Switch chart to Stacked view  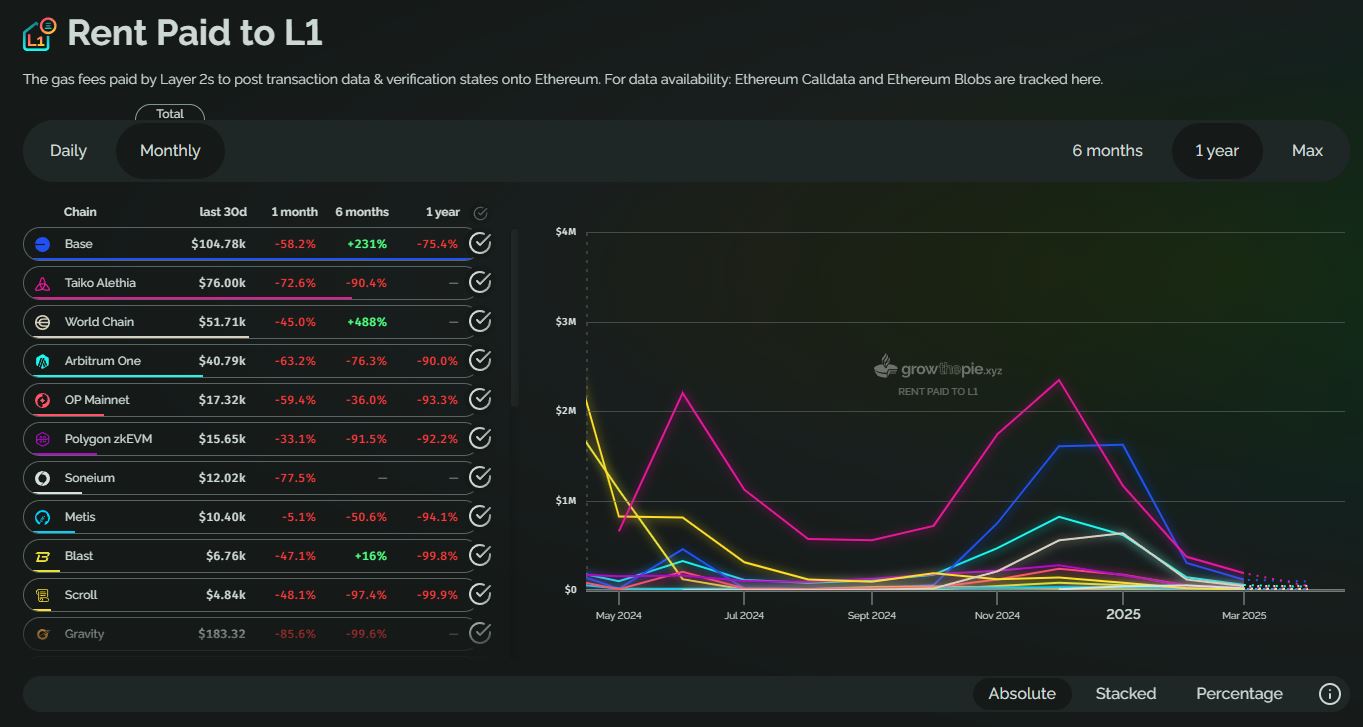pos(1125,693)
